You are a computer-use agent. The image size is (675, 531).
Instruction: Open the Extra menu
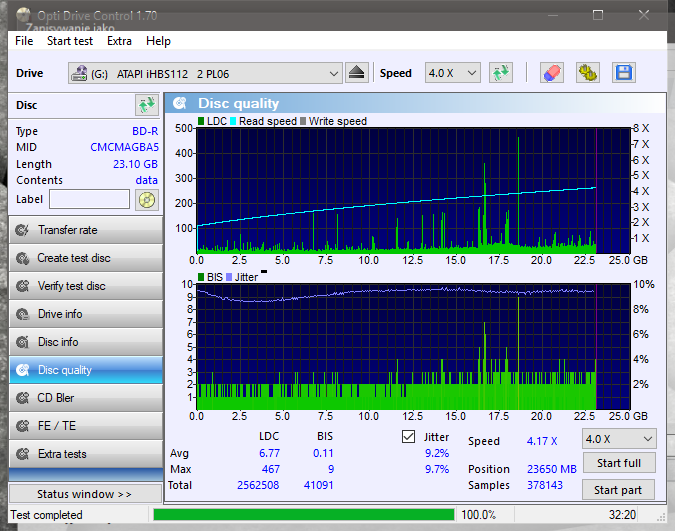click(119, 41)
